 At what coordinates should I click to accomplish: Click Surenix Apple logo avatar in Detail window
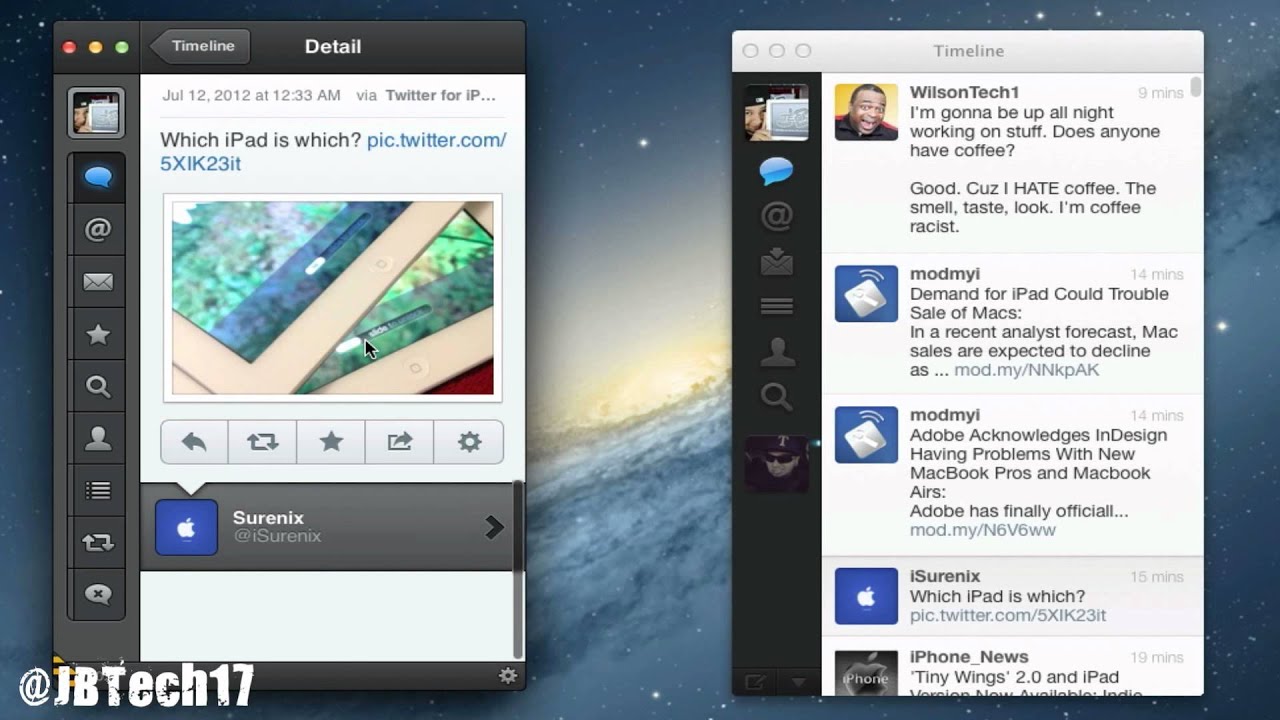[x=186, y=527]
